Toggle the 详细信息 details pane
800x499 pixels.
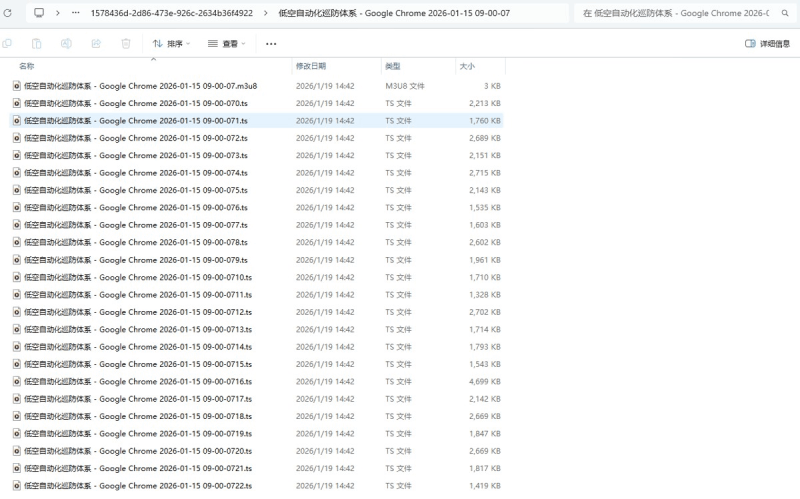point(767,44)
